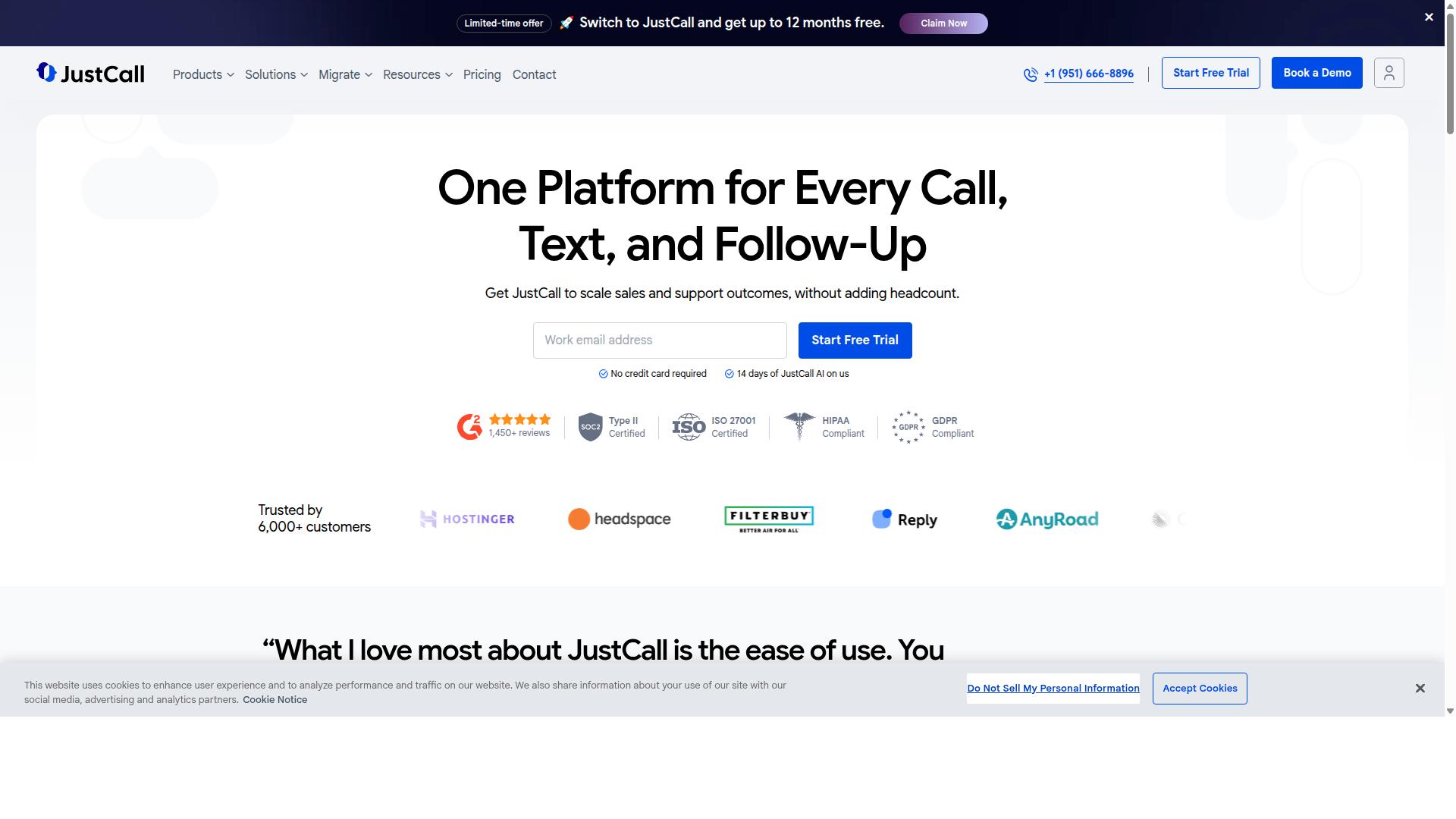This screenshot has height=819, width=1456.
Task: Expand the Products menu
Action: pos(203,74)
